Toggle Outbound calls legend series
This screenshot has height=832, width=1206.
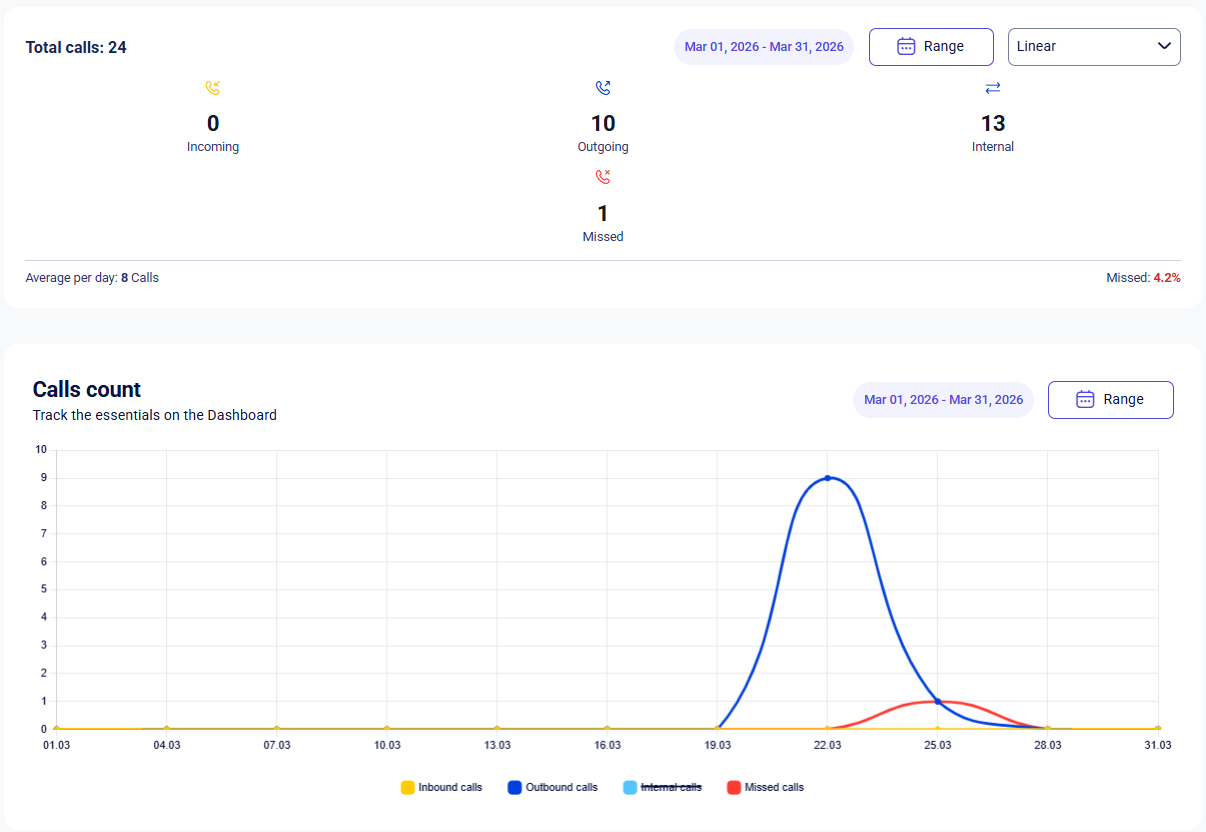[x=552, y=787]
